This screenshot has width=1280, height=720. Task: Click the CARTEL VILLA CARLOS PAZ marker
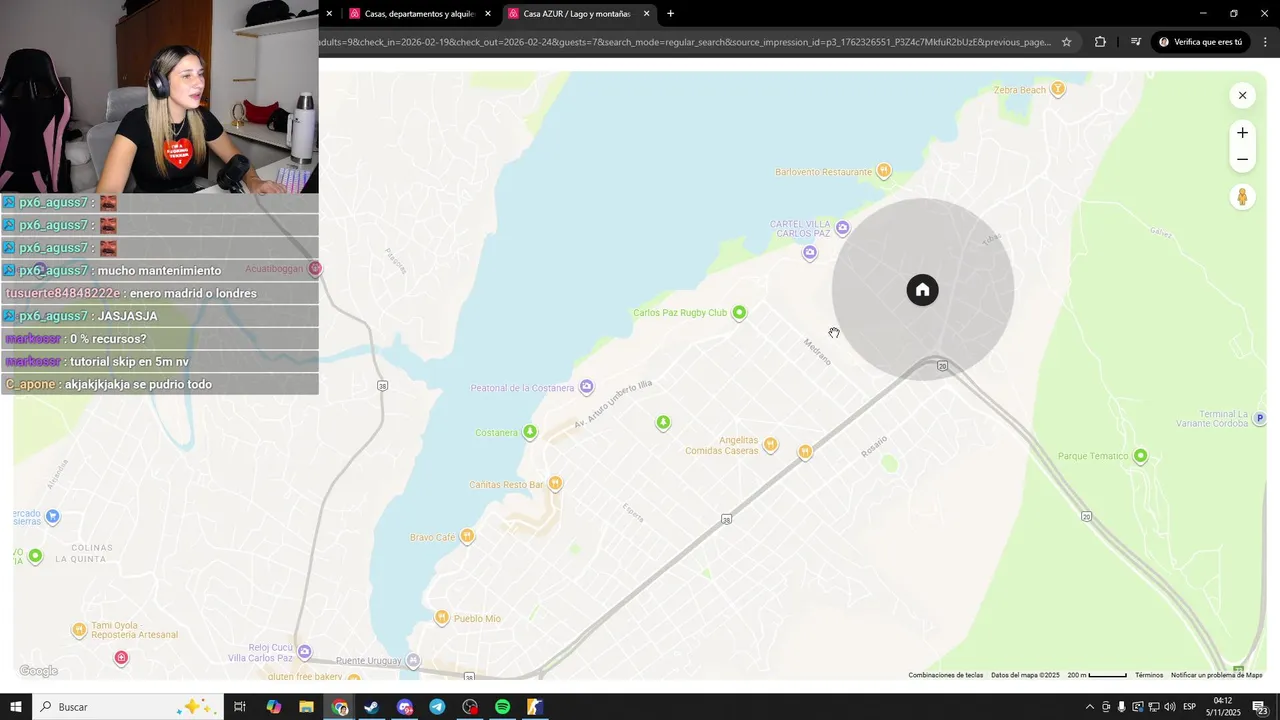coord(842,228)
